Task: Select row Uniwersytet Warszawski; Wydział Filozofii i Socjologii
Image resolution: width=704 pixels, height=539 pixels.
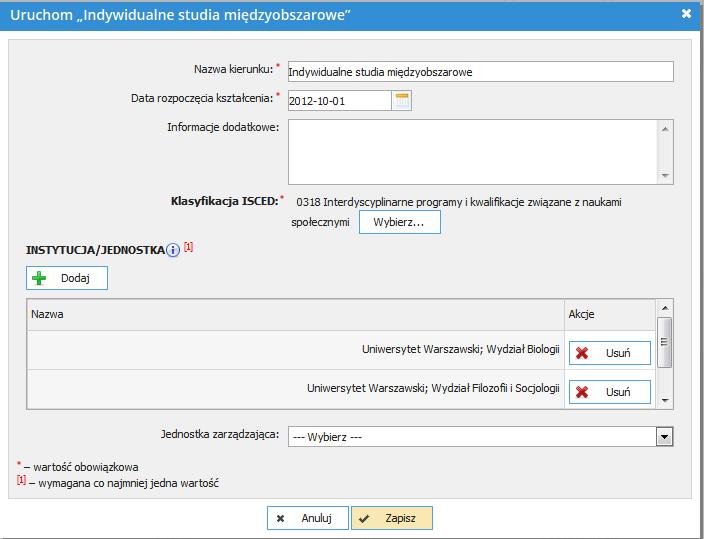Action: pos(295,389)
